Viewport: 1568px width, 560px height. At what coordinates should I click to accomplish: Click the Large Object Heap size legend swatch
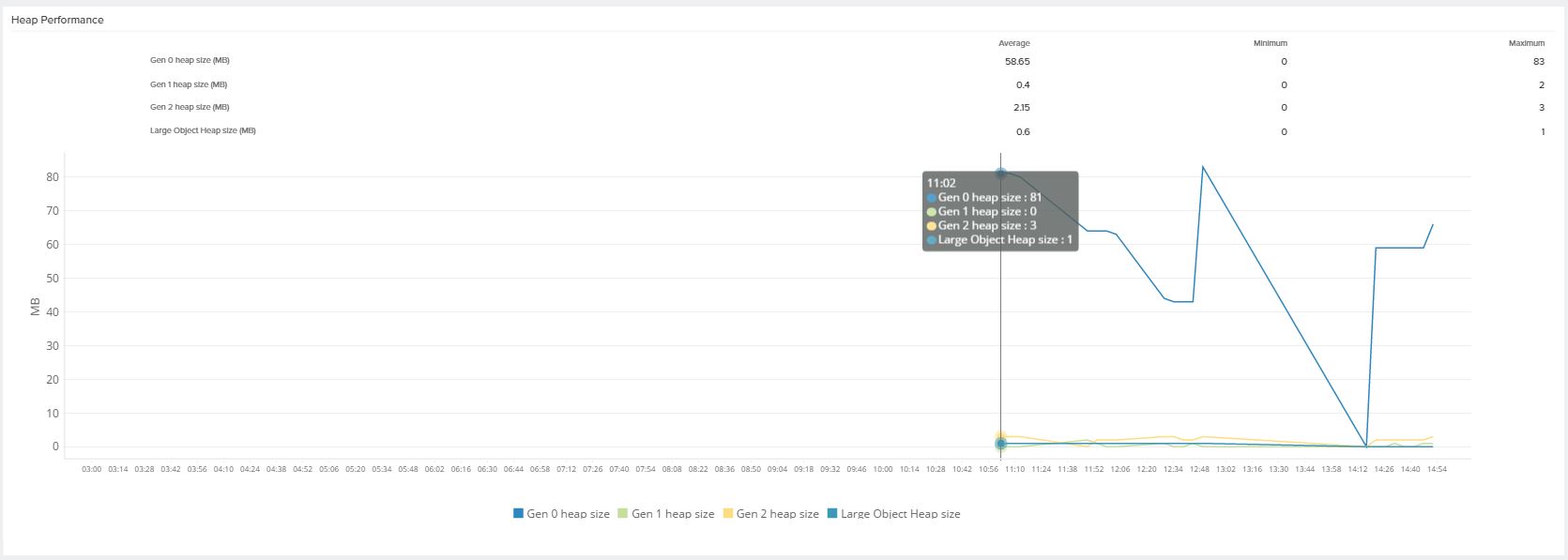click(x=832, y=513)
